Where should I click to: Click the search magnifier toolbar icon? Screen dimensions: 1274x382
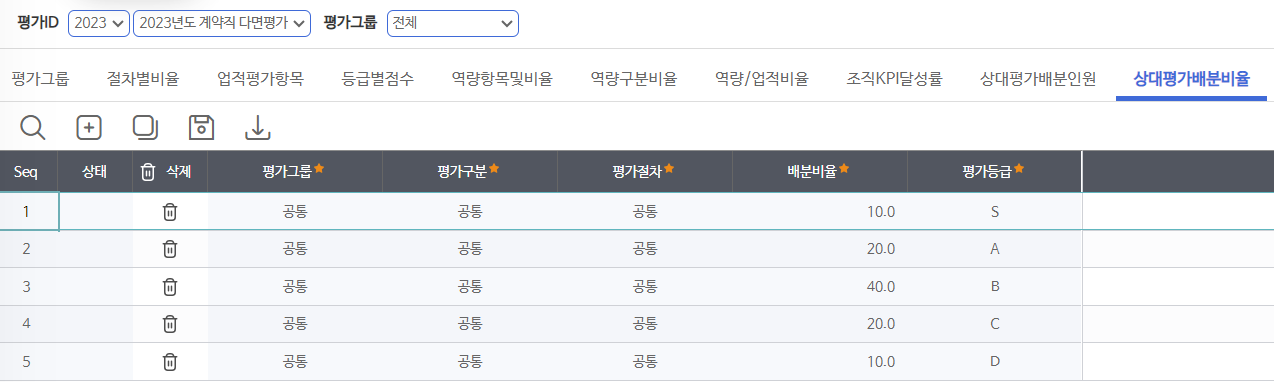[33, 127]
